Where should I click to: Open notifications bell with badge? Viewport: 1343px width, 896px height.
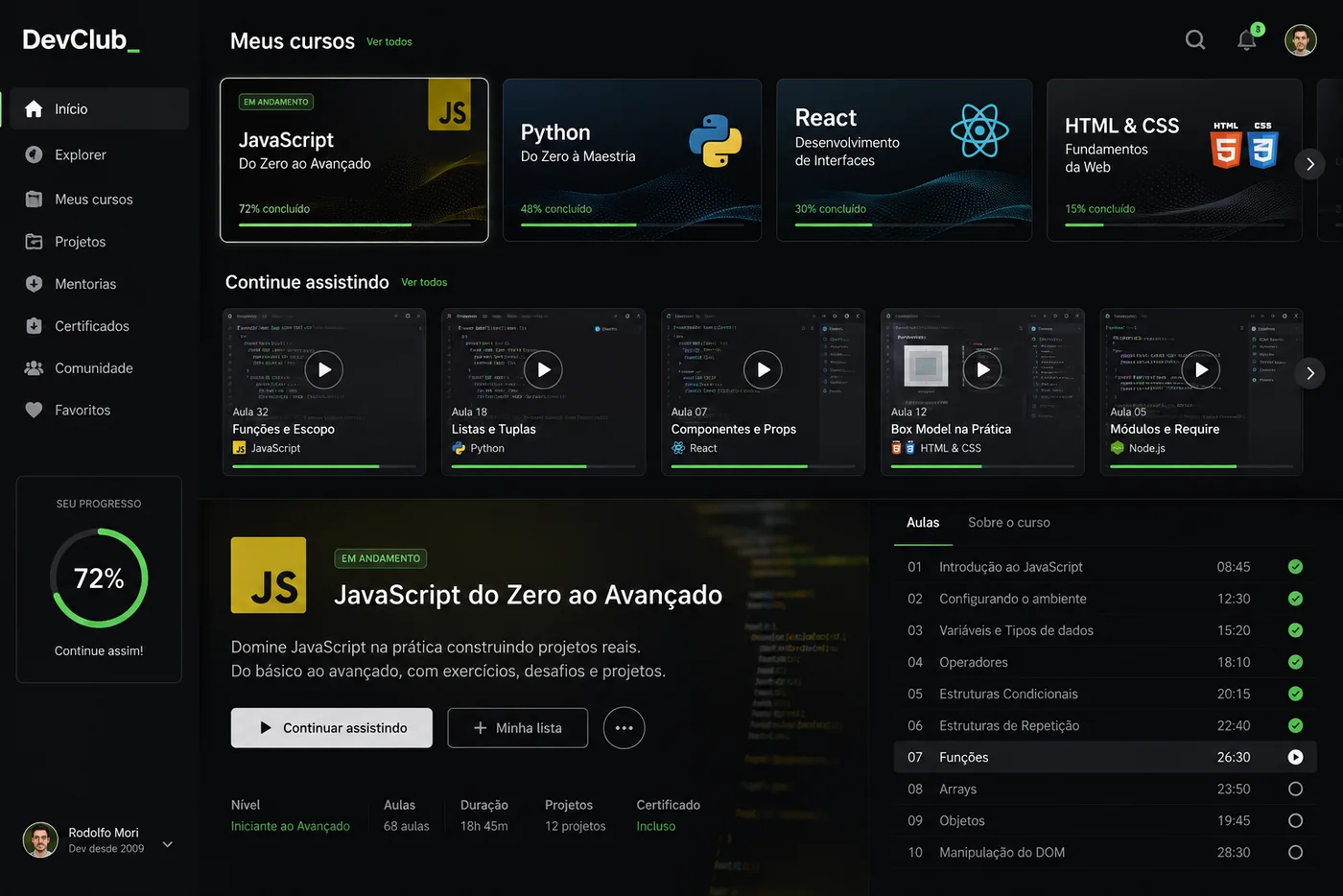click(x=1248, y=39)
